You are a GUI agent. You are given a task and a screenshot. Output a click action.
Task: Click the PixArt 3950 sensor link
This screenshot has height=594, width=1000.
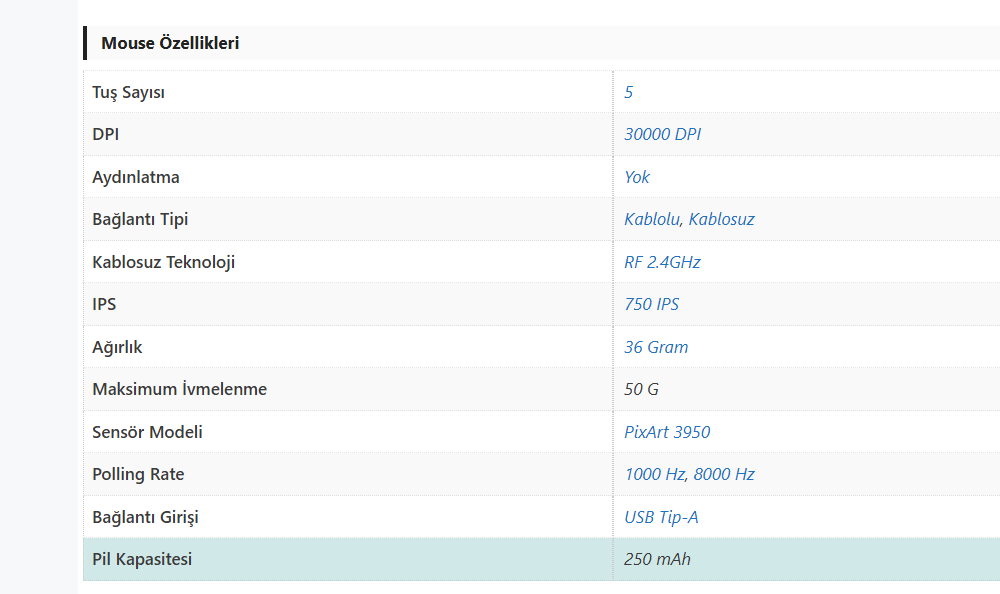click(x=667, y=432)
